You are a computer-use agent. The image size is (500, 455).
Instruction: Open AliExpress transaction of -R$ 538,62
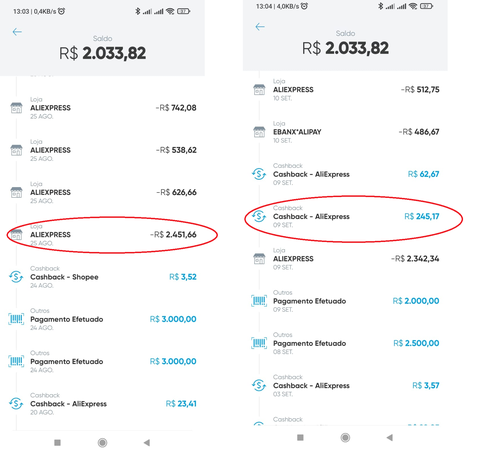coord(103,150)
